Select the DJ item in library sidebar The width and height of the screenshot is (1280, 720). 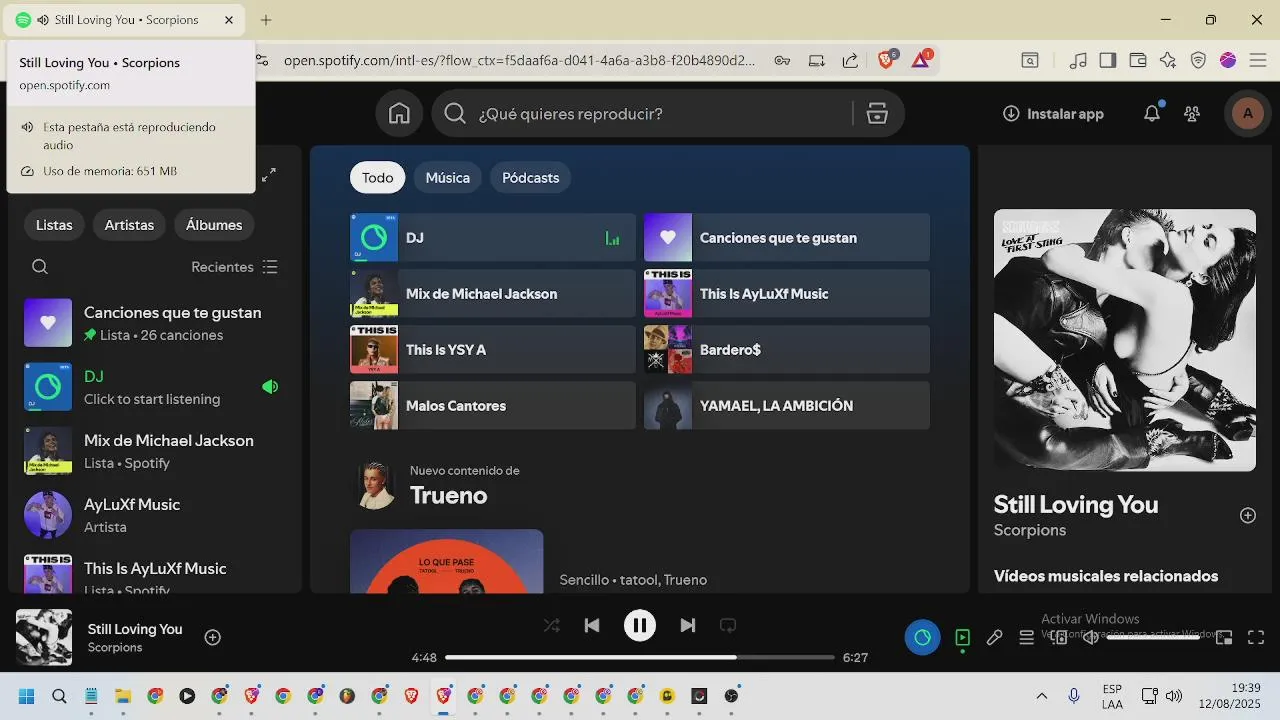click(153, 387)
